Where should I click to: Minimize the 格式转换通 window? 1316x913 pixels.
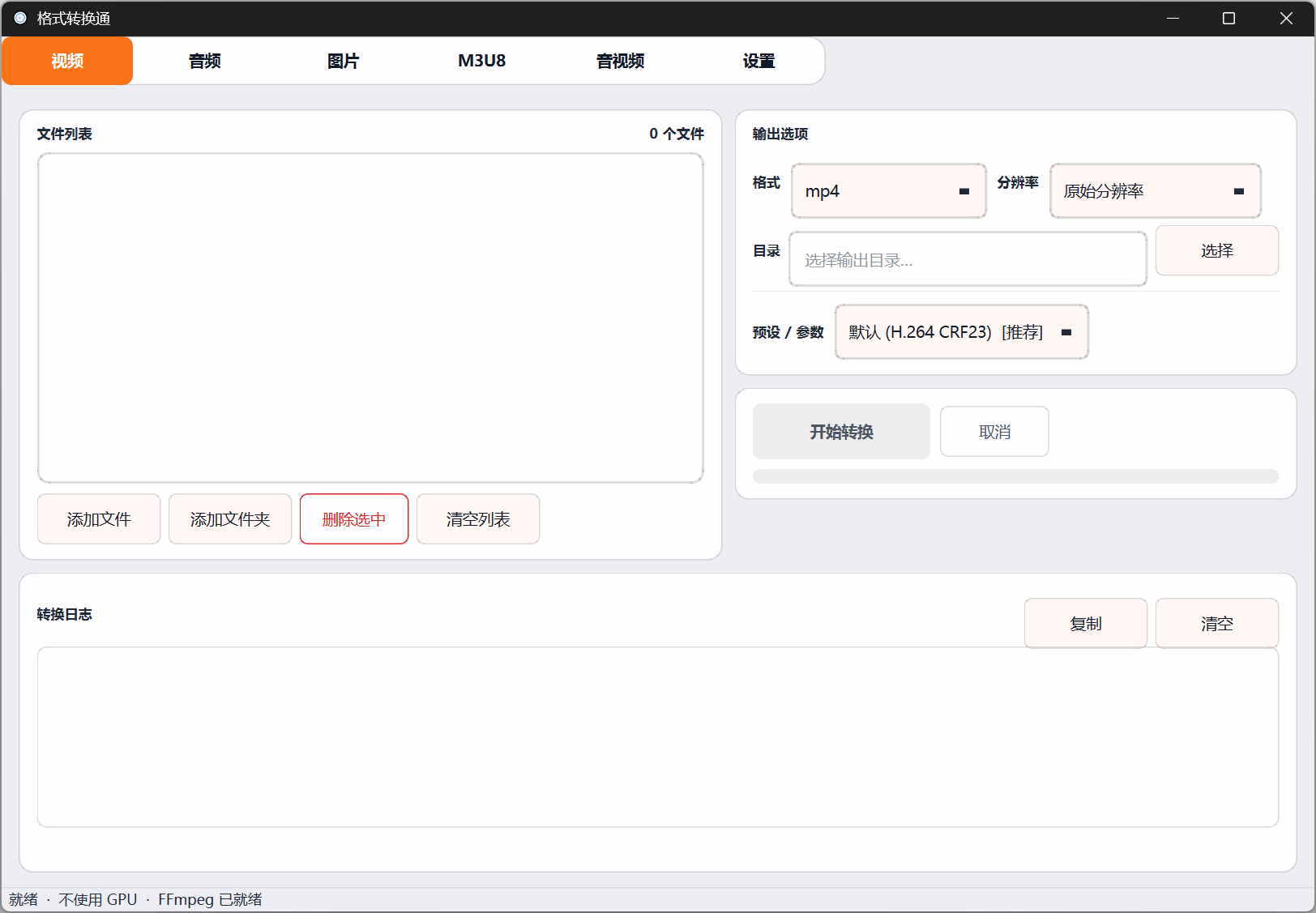click(1173, 18)
